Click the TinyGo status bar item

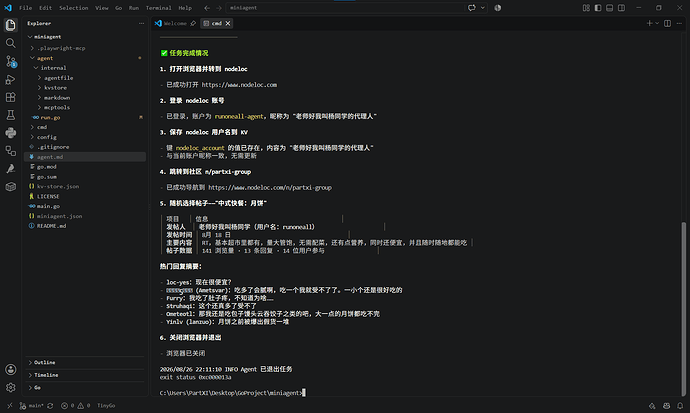pos(106,406)
